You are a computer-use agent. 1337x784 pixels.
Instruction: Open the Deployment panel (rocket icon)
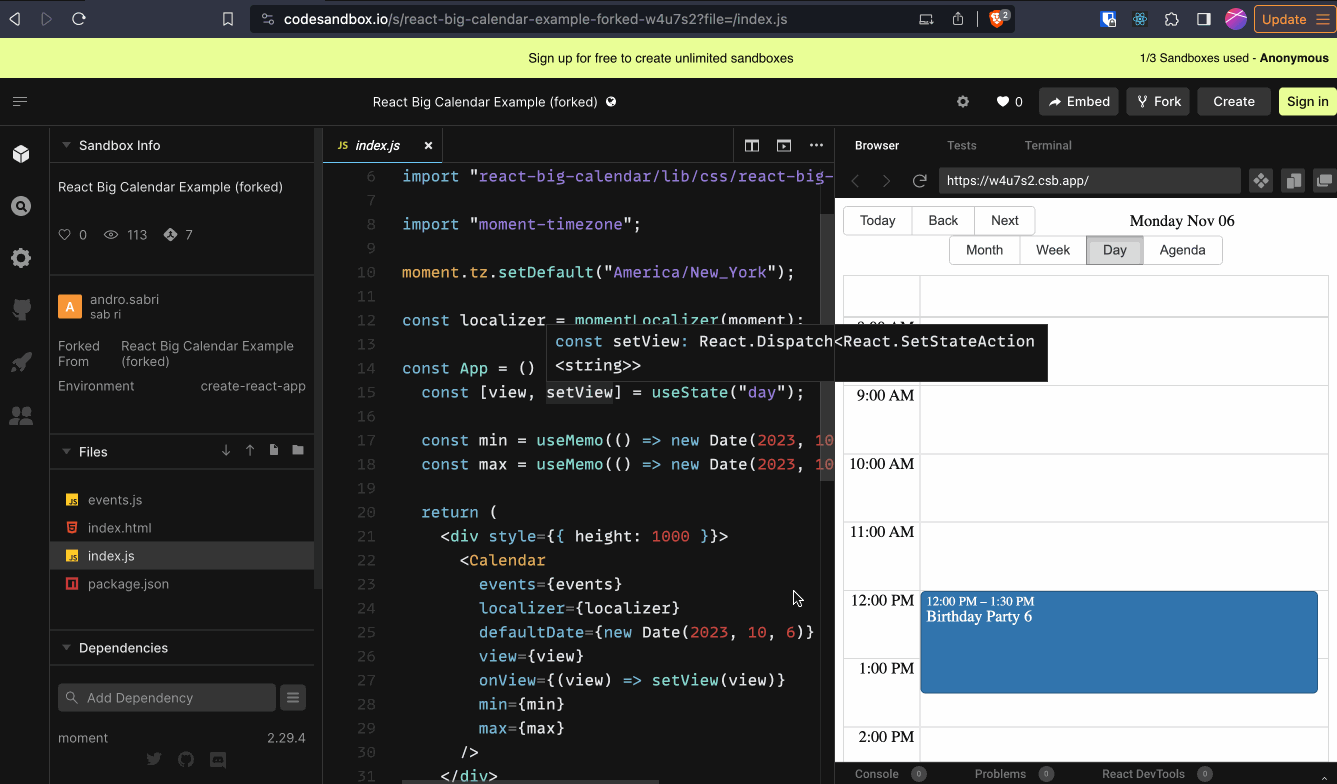[x=20, y=362]
